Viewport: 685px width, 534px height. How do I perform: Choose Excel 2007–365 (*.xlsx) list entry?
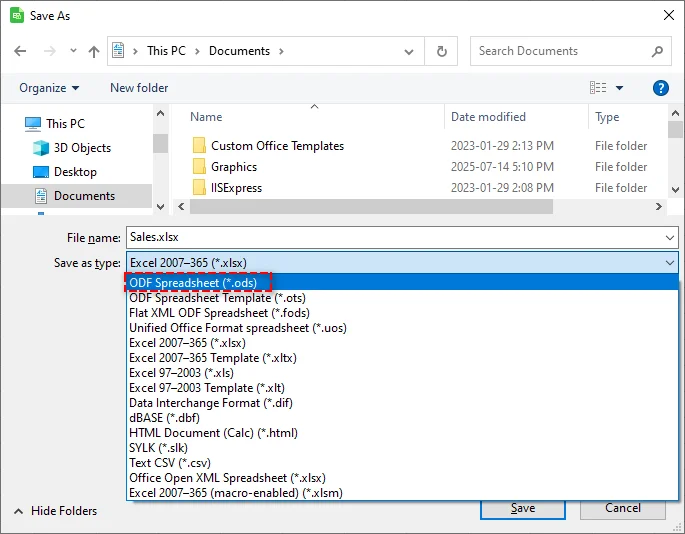coord(402,343)
